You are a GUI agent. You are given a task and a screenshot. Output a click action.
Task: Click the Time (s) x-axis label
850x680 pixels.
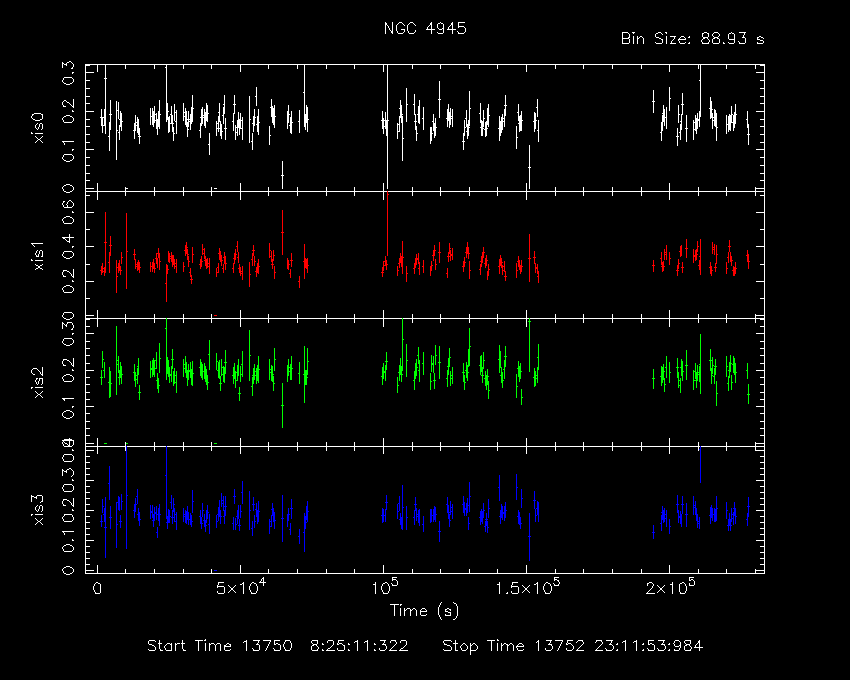(x=424, y=611)
